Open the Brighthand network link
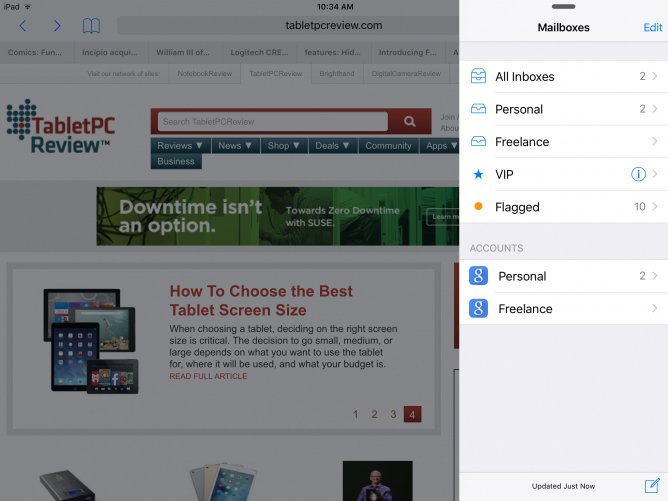The height and width of the screenshot is (501, 668). coord(337,74)
